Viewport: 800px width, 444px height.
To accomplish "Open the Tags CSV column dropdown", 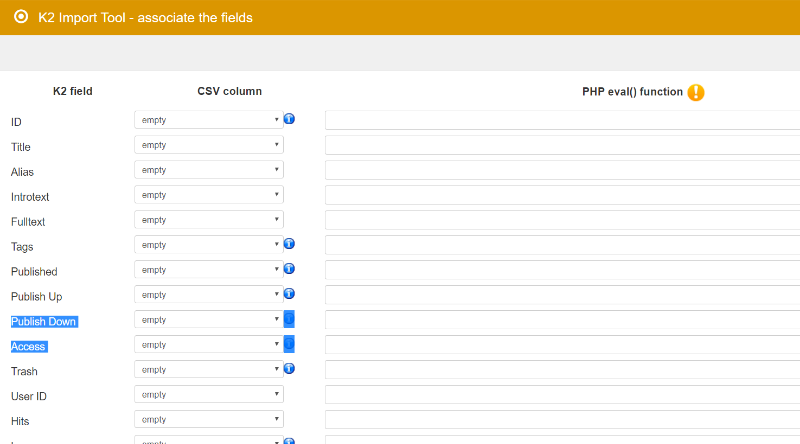I will pos(209,245).
